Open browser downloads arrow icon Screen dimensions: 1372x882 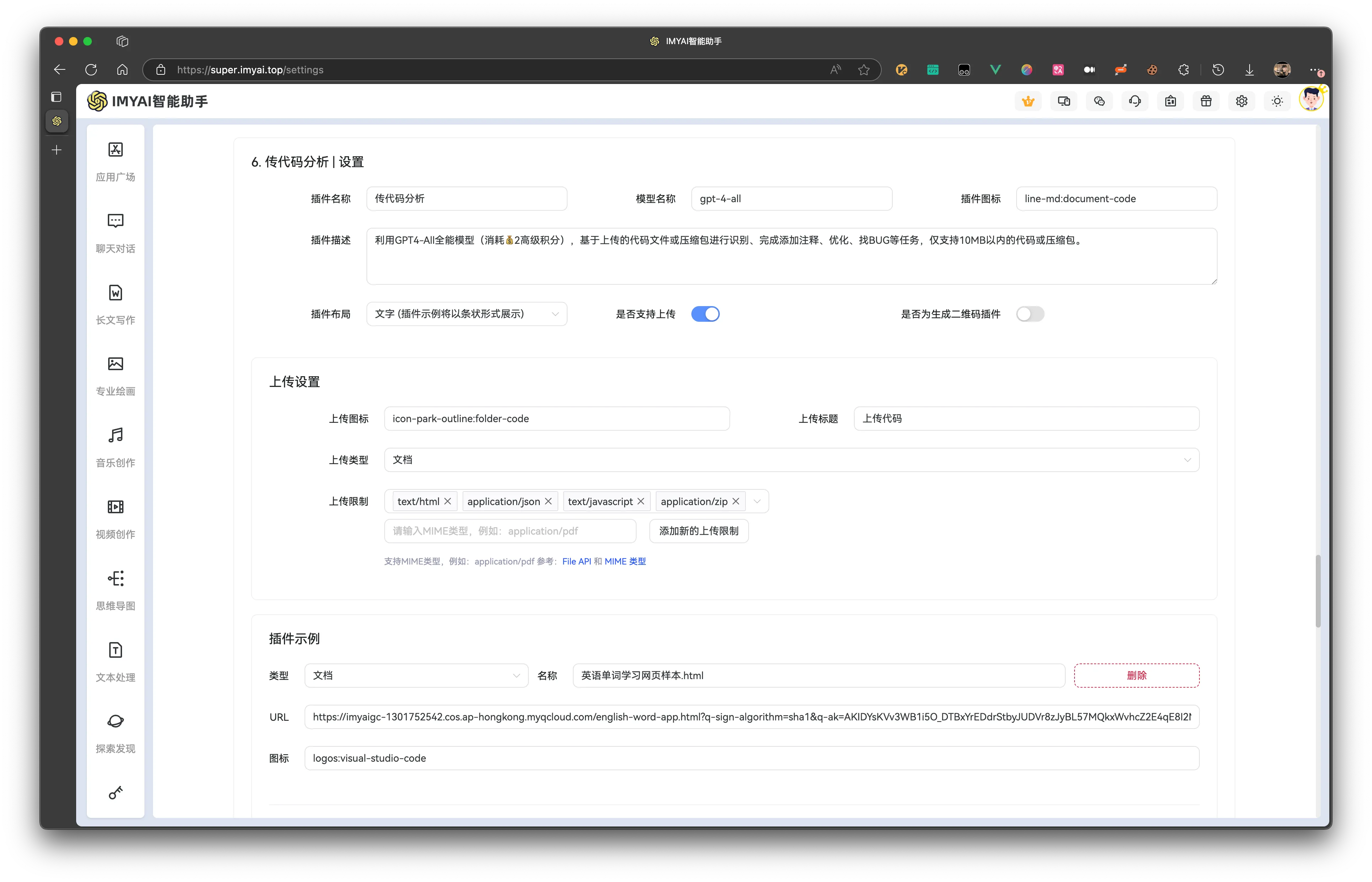(1250, 70)
